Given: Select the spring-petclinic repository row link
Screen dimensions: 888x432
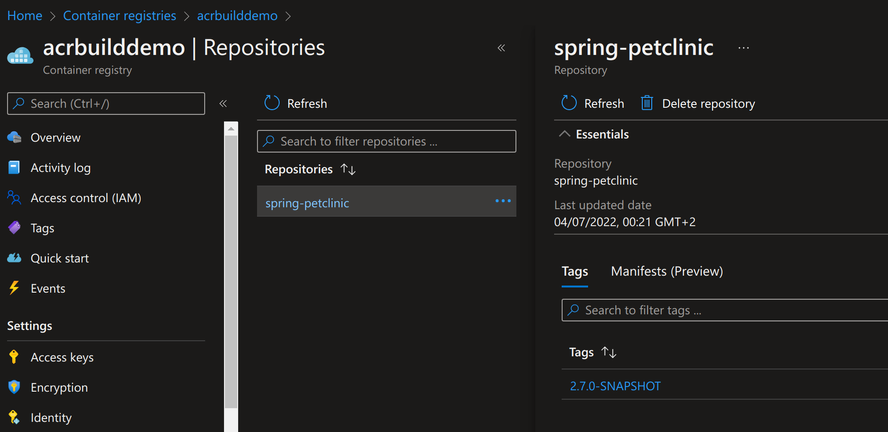Looking at the screenshot, I should pos(307,203).
